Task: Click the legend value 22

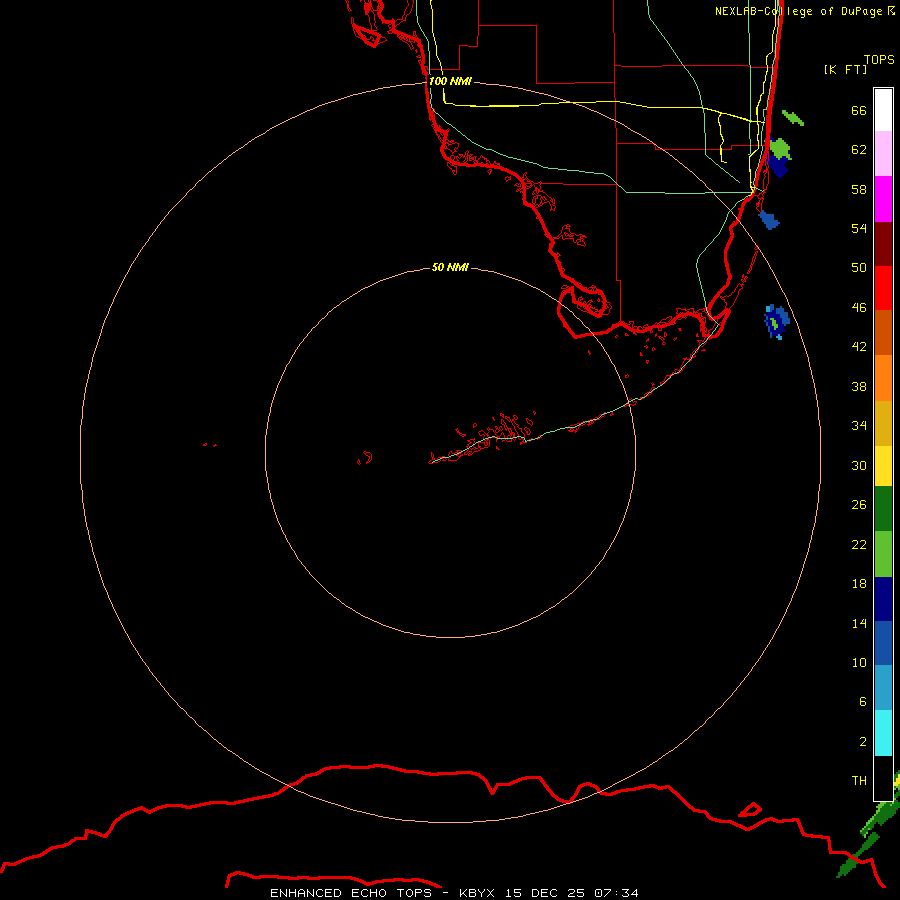Action: pyautogui.click(x=859, y=544)
